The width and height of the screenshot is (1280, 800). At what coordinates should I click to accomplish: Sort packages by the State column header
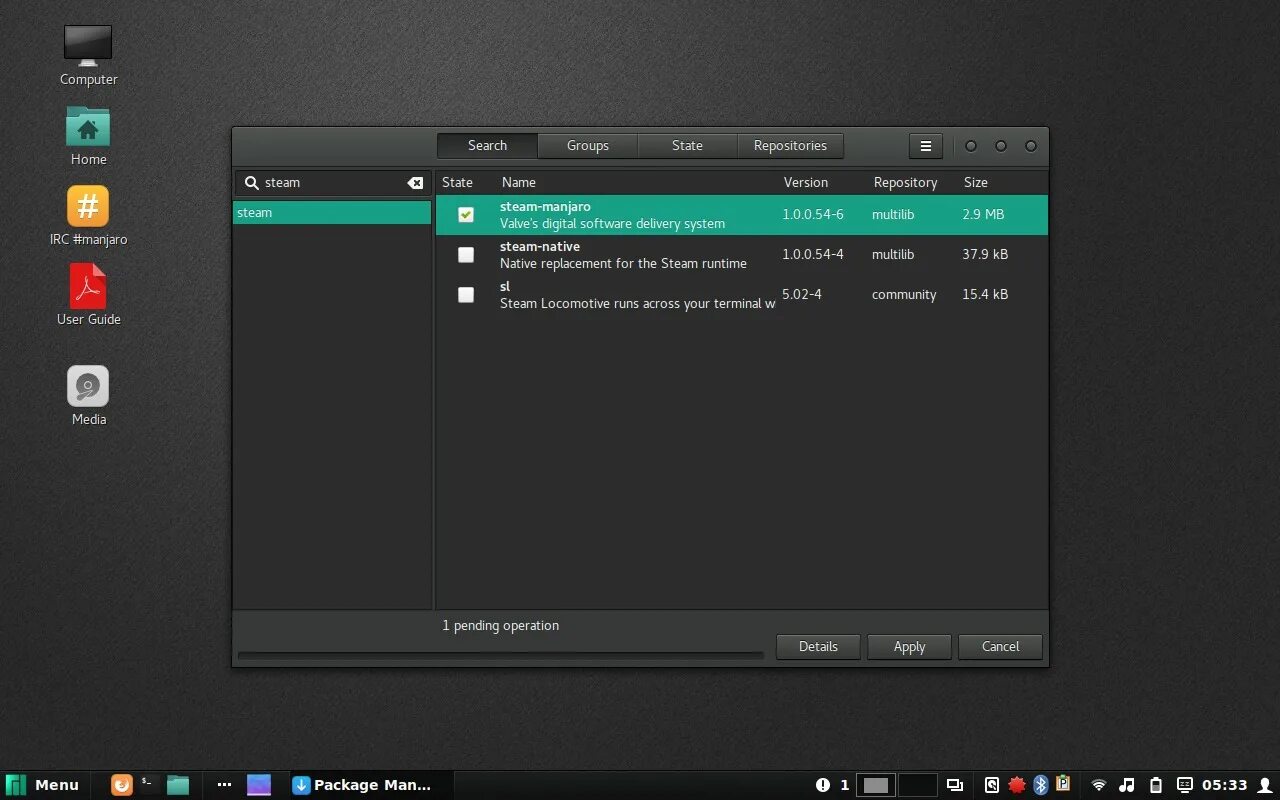[x=457, y=183]
